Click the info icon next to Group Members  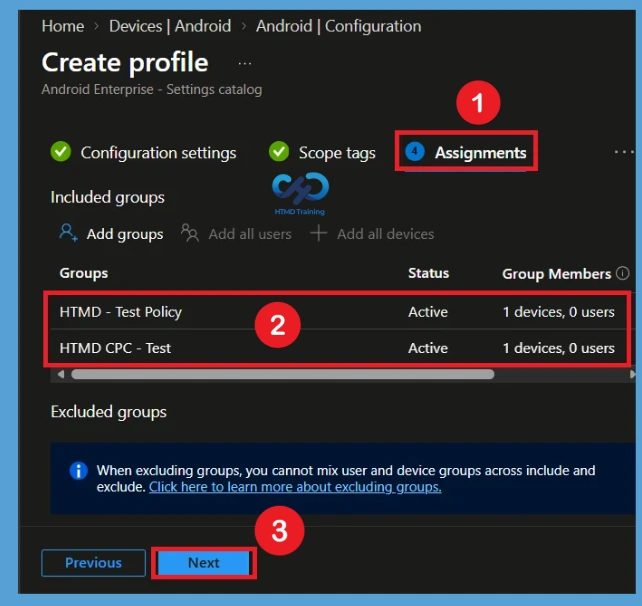[622, 273]
